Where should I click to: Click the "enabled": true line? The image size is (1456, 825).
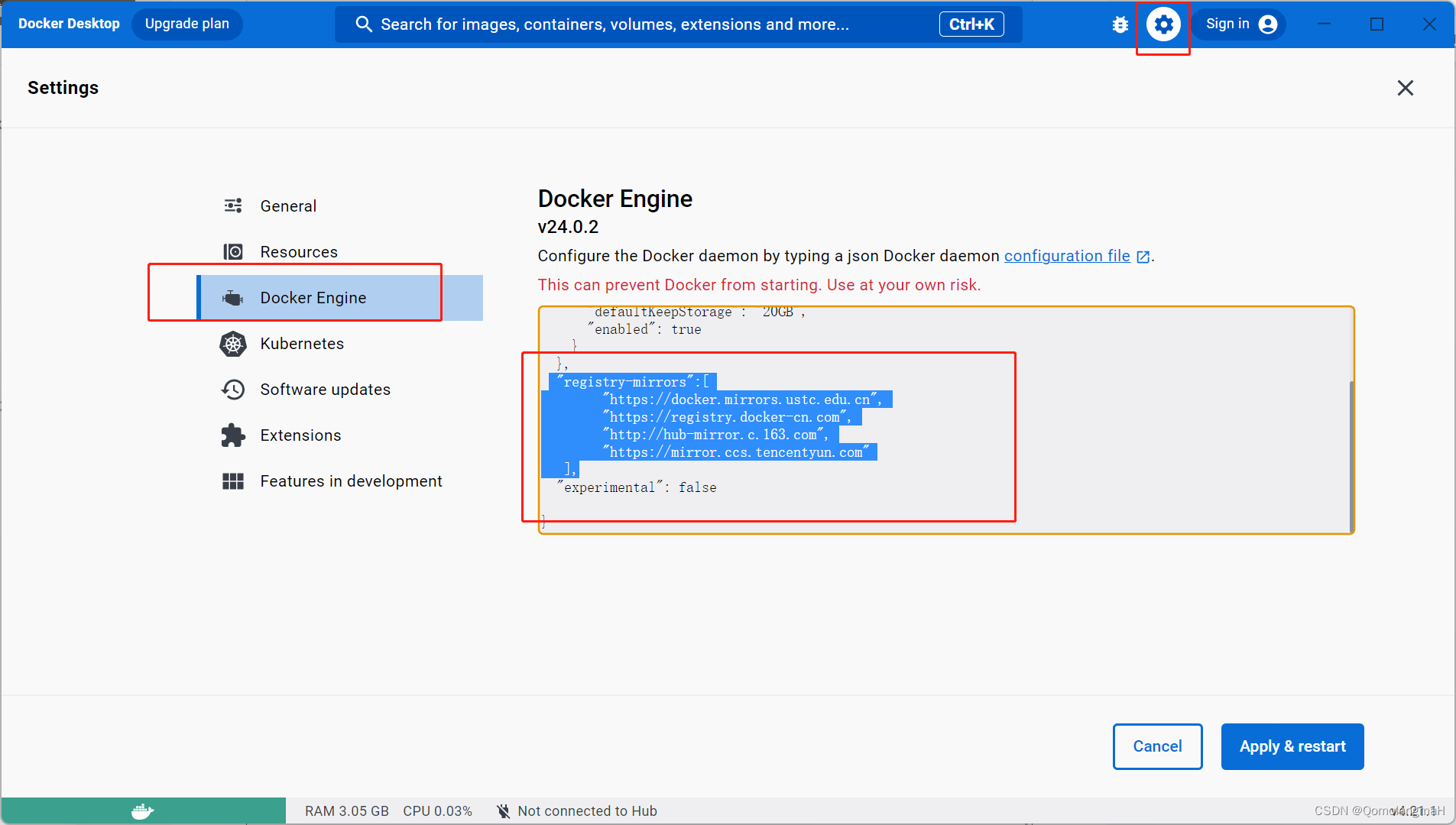click(x=644, y=329)
